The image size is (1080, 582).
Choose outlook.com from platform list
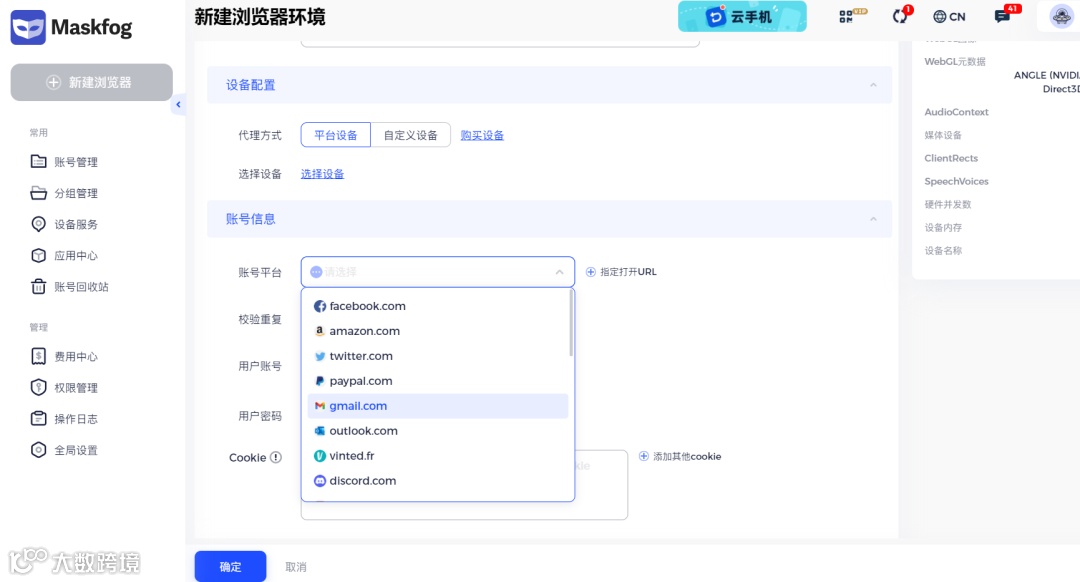click(437, 430)
